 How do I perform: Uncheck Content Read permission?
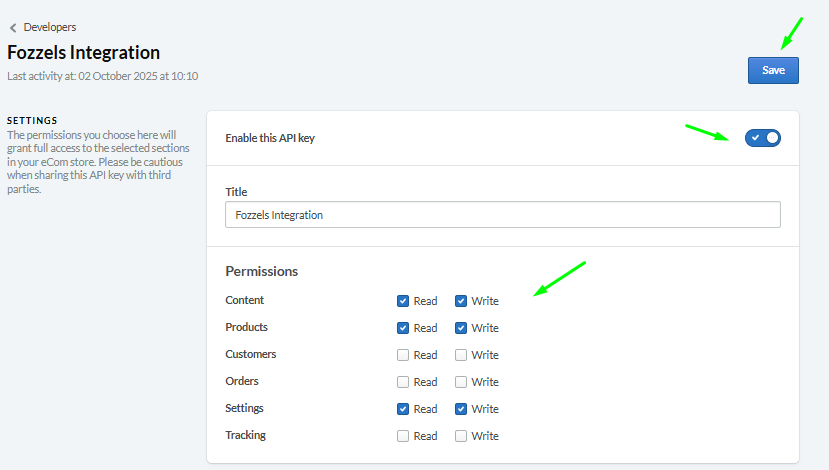[403, 301]
